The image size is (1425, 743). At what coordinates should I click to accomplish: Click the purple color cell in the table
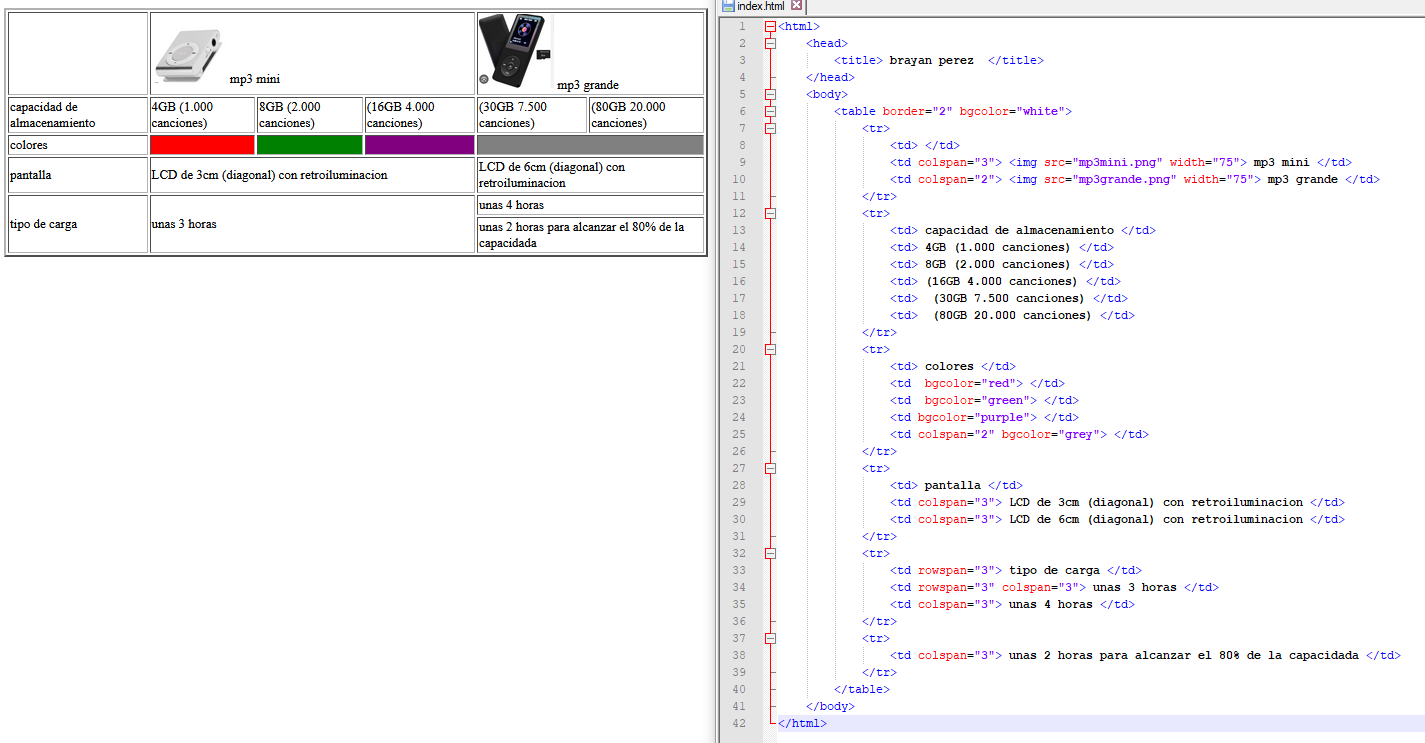click(x=419, y=145)
